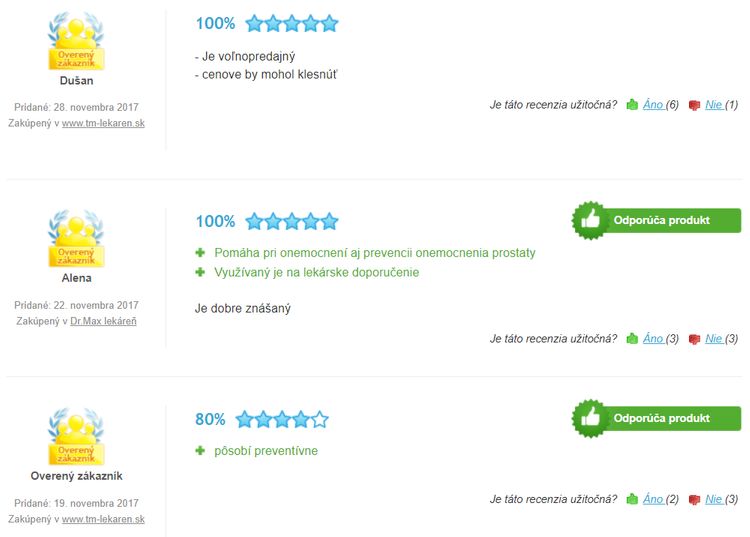Vote Nie on Alena's review
This screenshot has width=750, height=537.
[x=714, y=339]
